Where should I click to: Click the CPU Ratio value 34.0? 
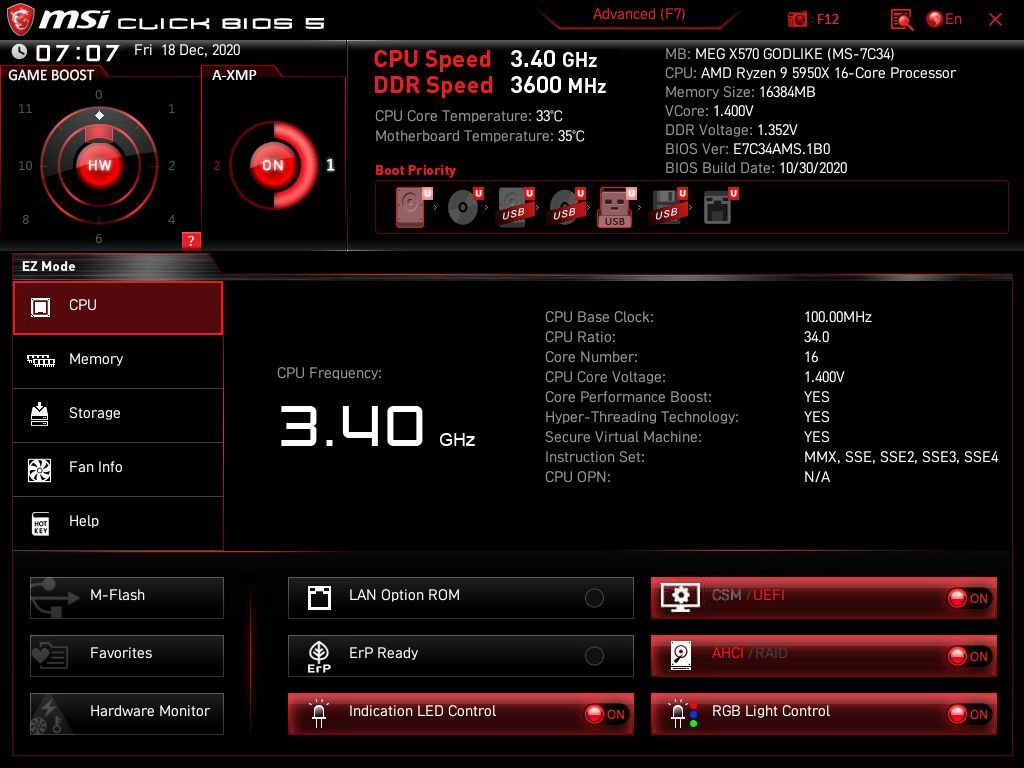point(816,337)
